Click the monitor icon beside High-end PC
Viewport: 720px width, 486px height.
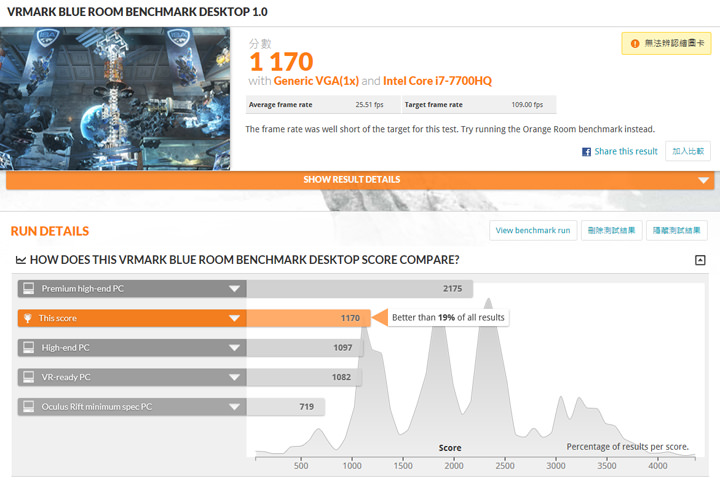click(29, 347)
